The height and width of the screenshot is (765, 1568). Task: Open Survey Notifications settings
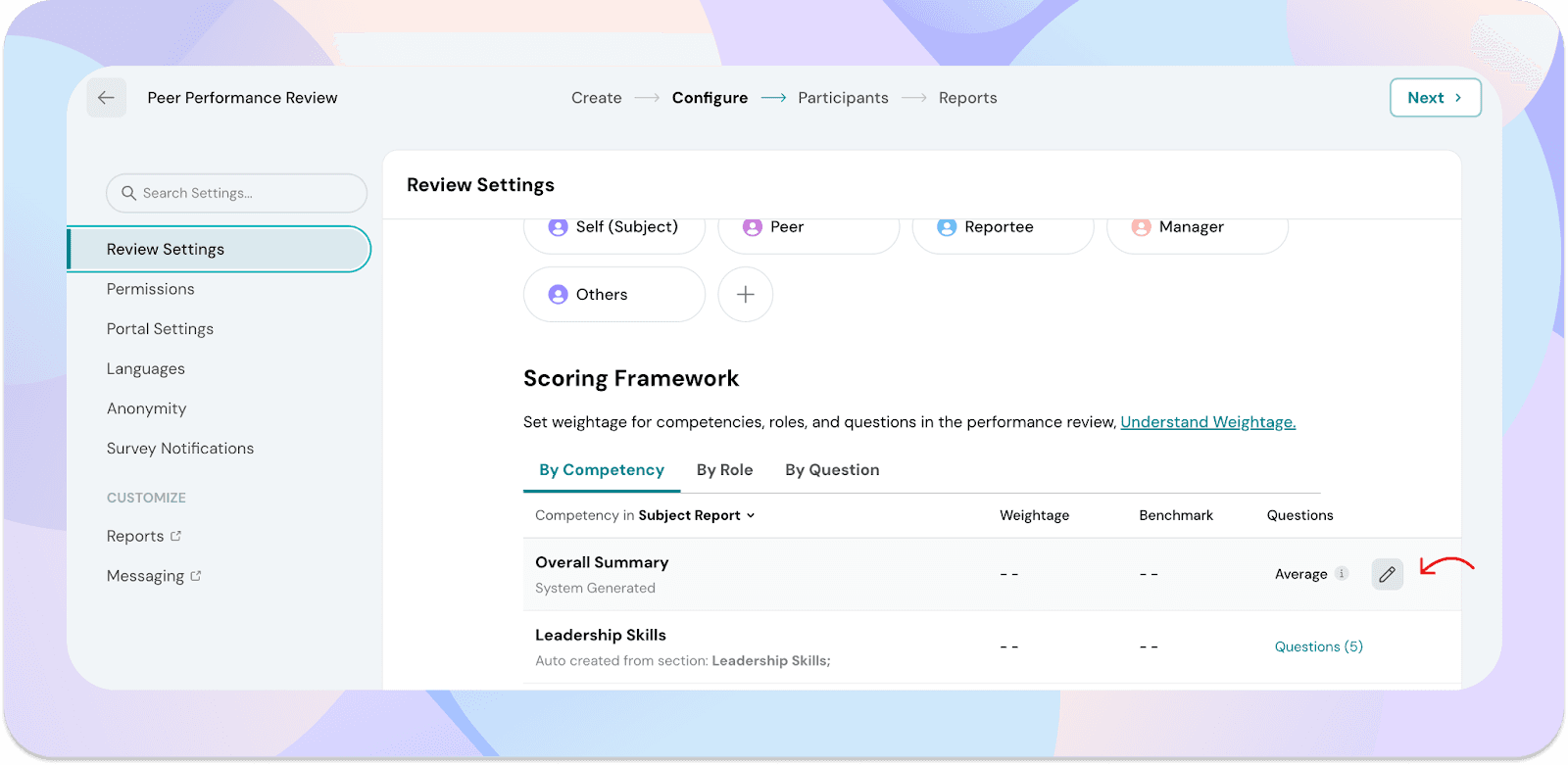[180, 449]
